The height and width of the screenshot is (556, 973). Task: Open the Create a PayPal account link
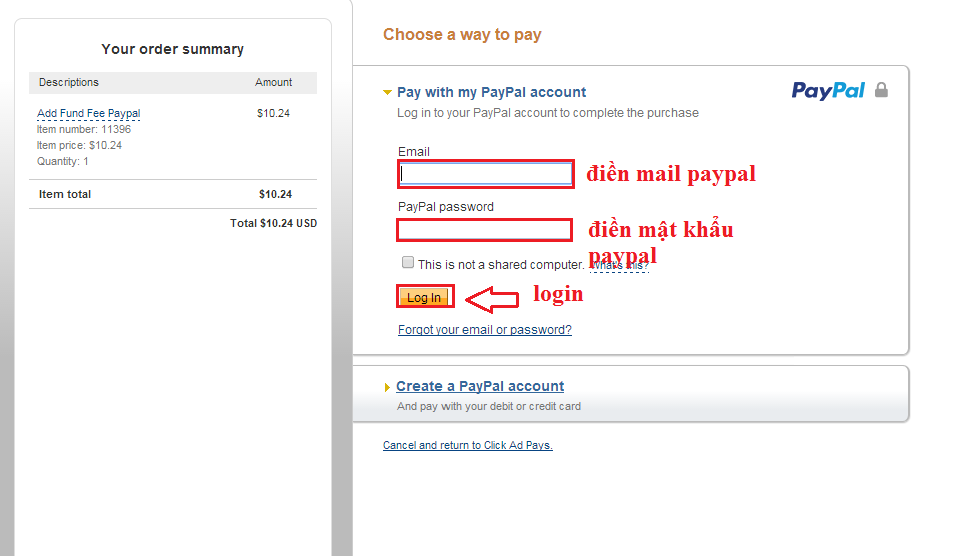[480, 386]
